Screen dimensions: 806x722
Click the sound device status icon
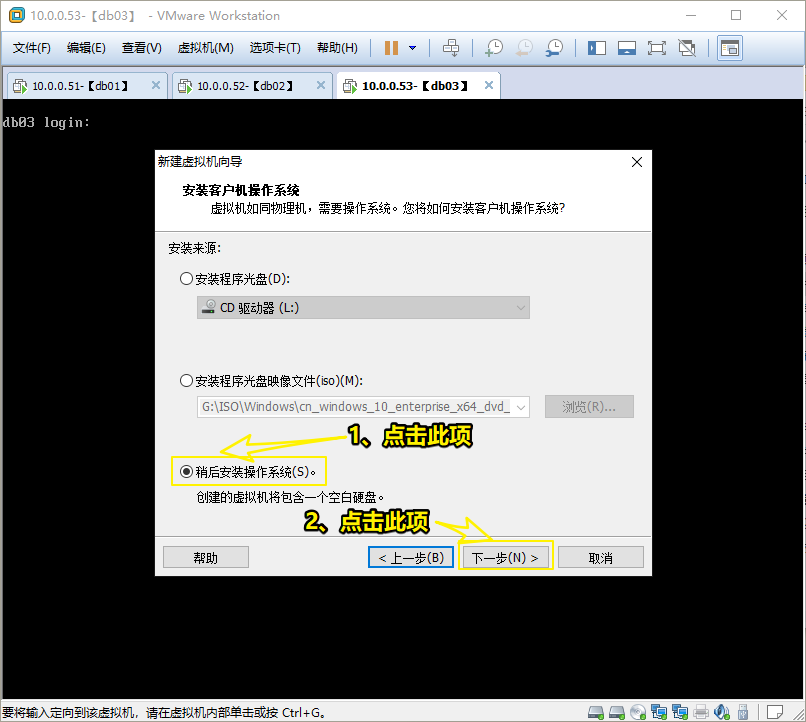tap(721, 710)
